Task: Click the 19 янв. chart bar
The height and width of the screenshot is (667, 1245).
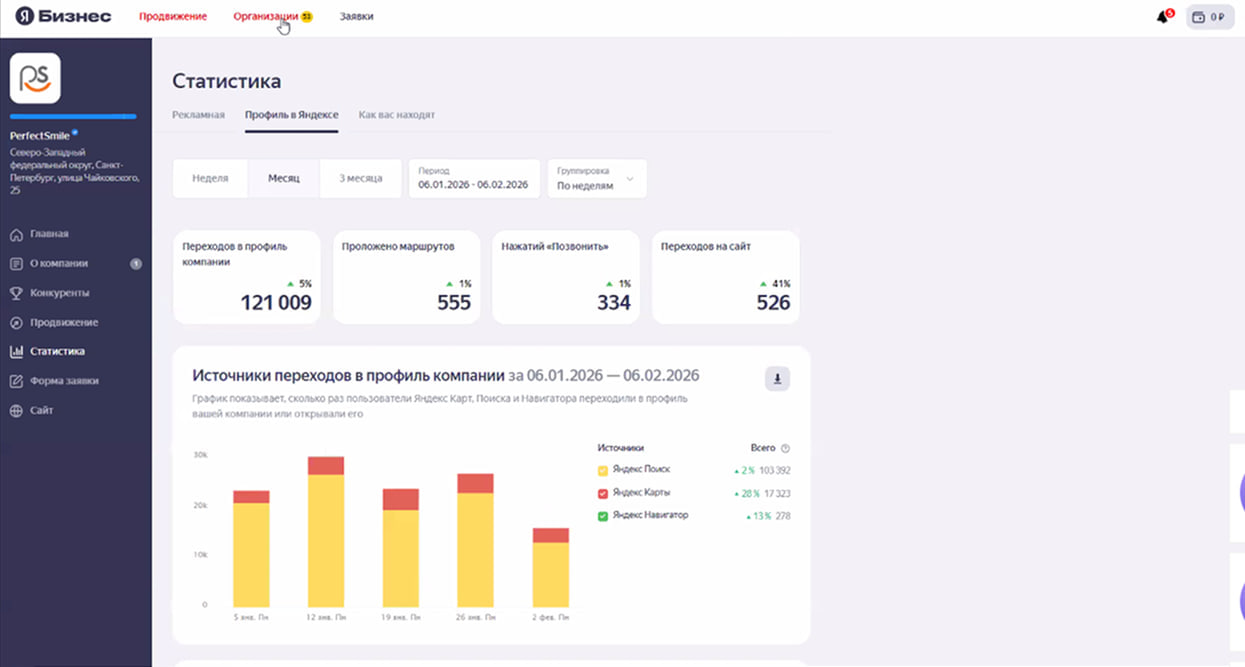Action: [x=401, y=548]
